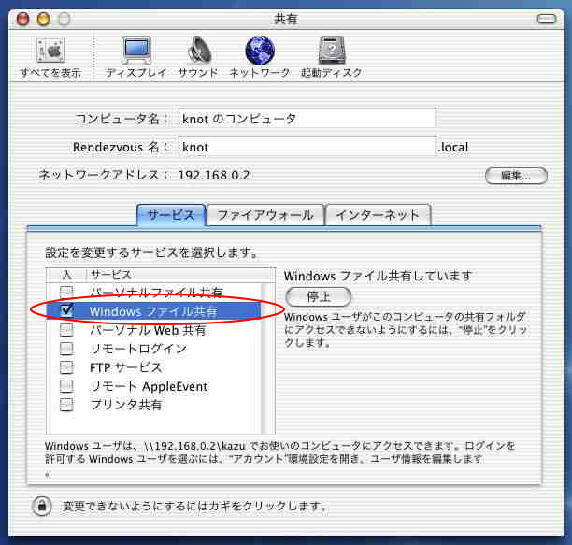
Task: Click the コンピュータ名 input field
Action: tap(307, 118)
